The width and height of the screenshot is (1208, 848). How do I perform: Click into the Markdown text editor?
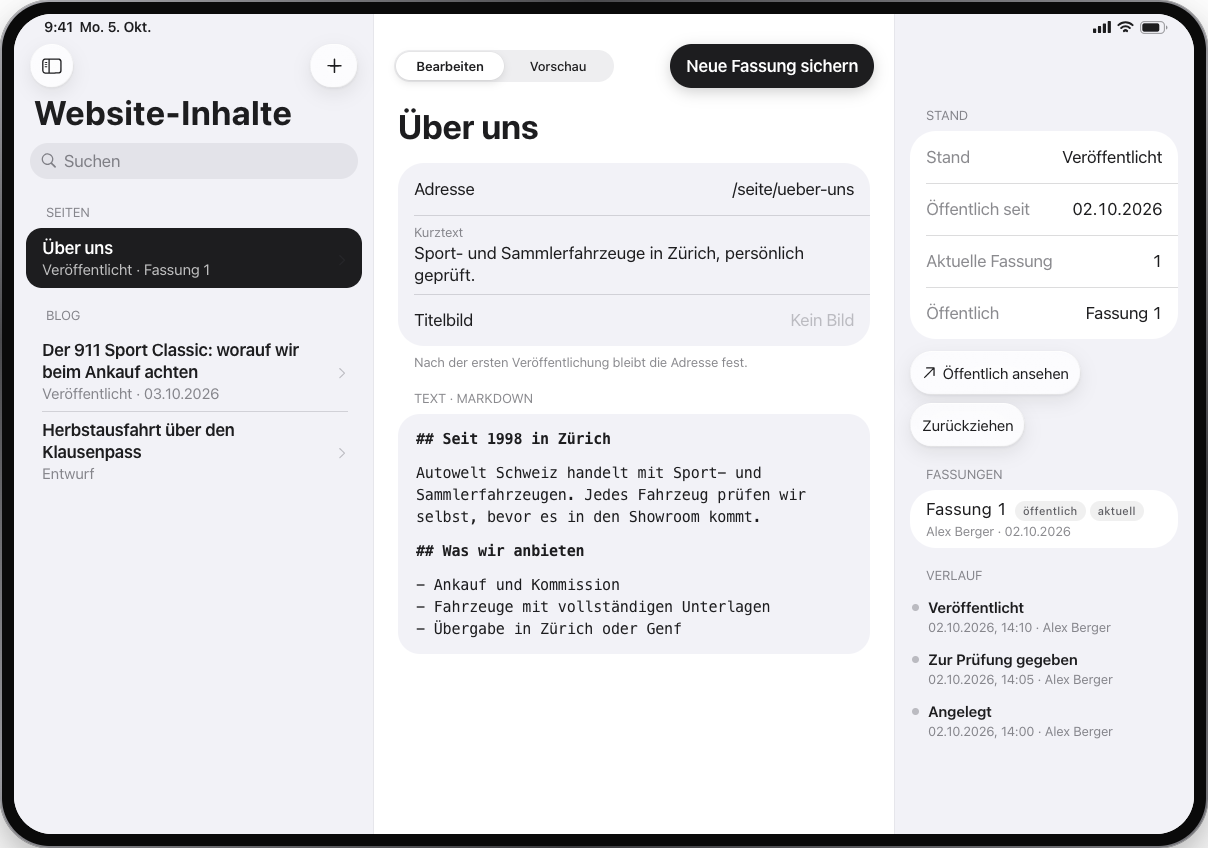[x=634, y=534]
